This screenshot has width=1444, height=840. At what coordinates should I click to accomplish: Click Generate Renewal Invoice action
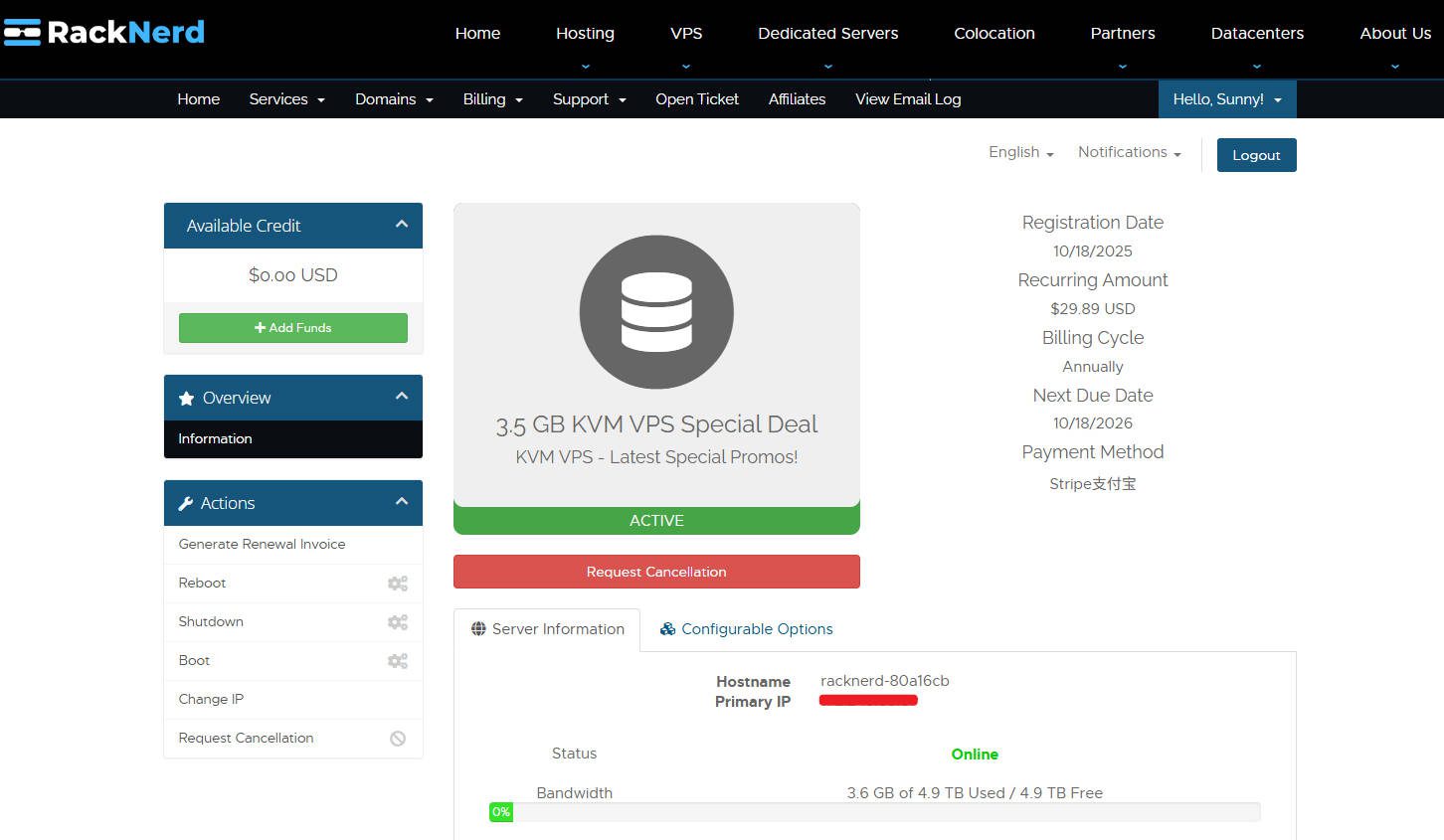point(293,545)
